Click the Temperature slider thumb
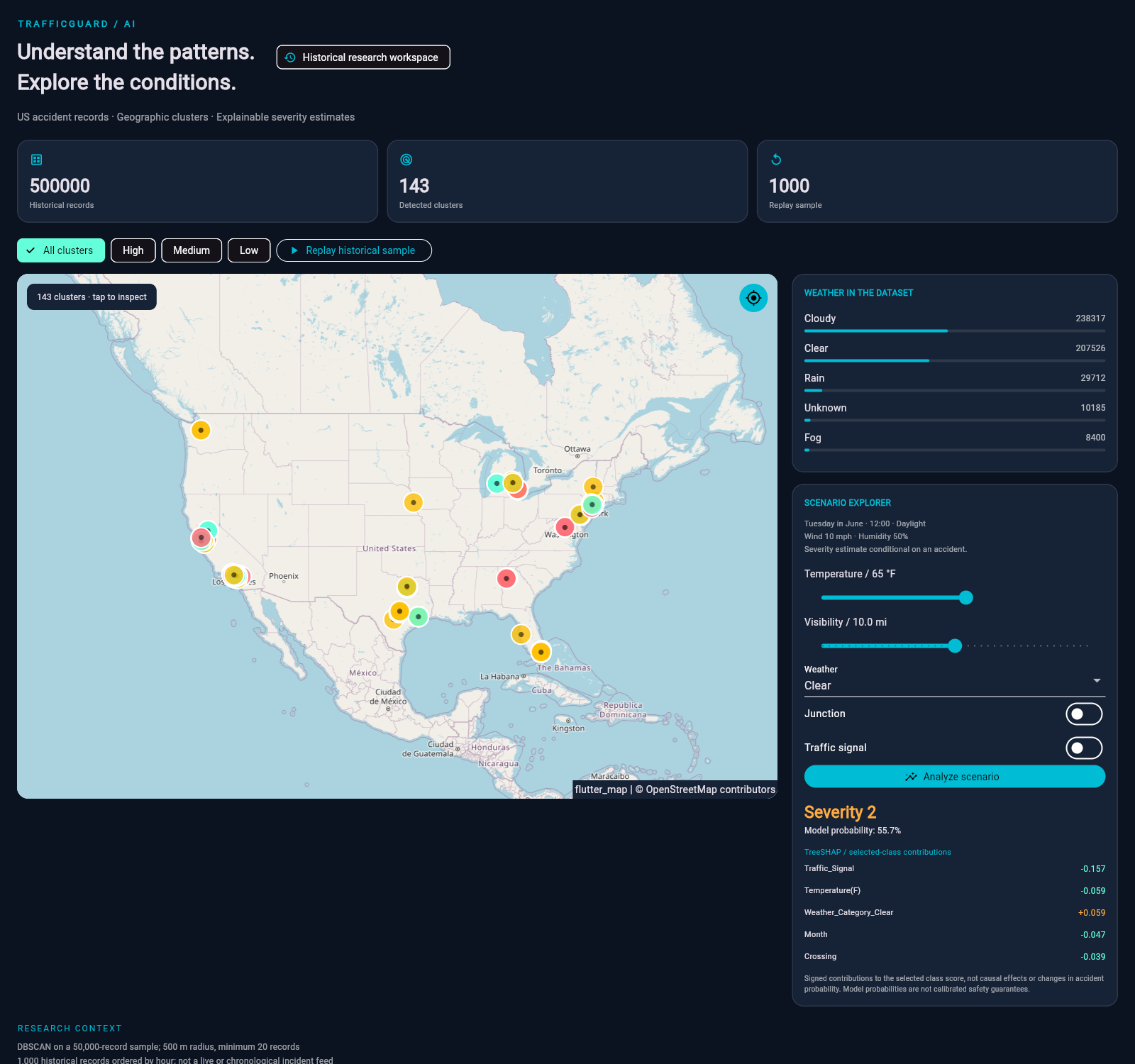 965,598
